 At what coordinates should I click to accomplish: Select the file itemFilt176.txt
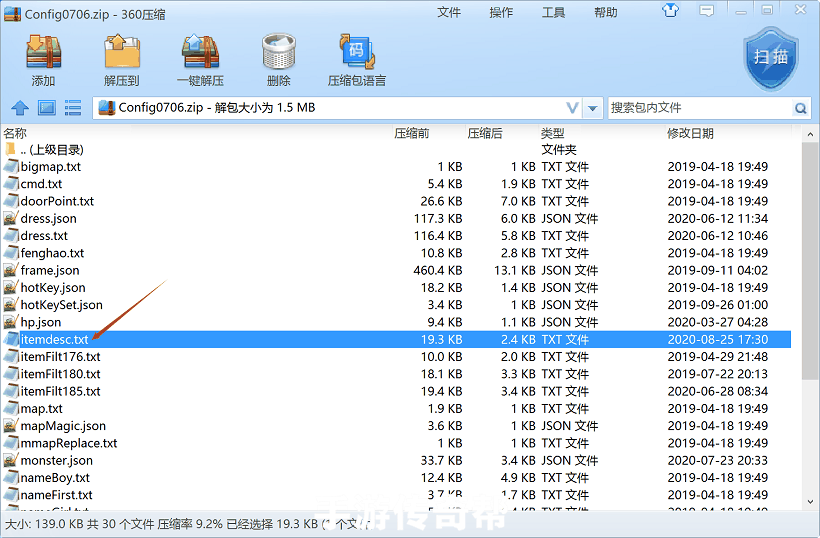[x=396, y=357]
